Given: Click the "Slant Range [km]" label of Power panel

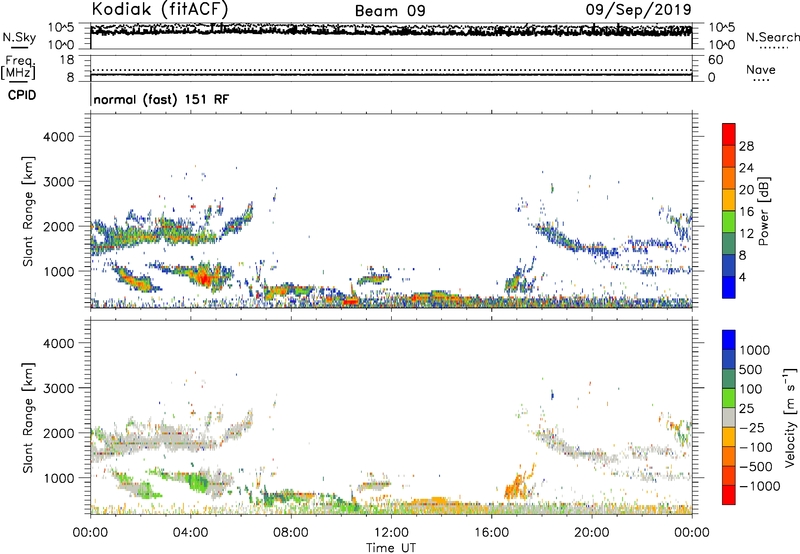Looking at the screenshot, I should coord(28,211).
